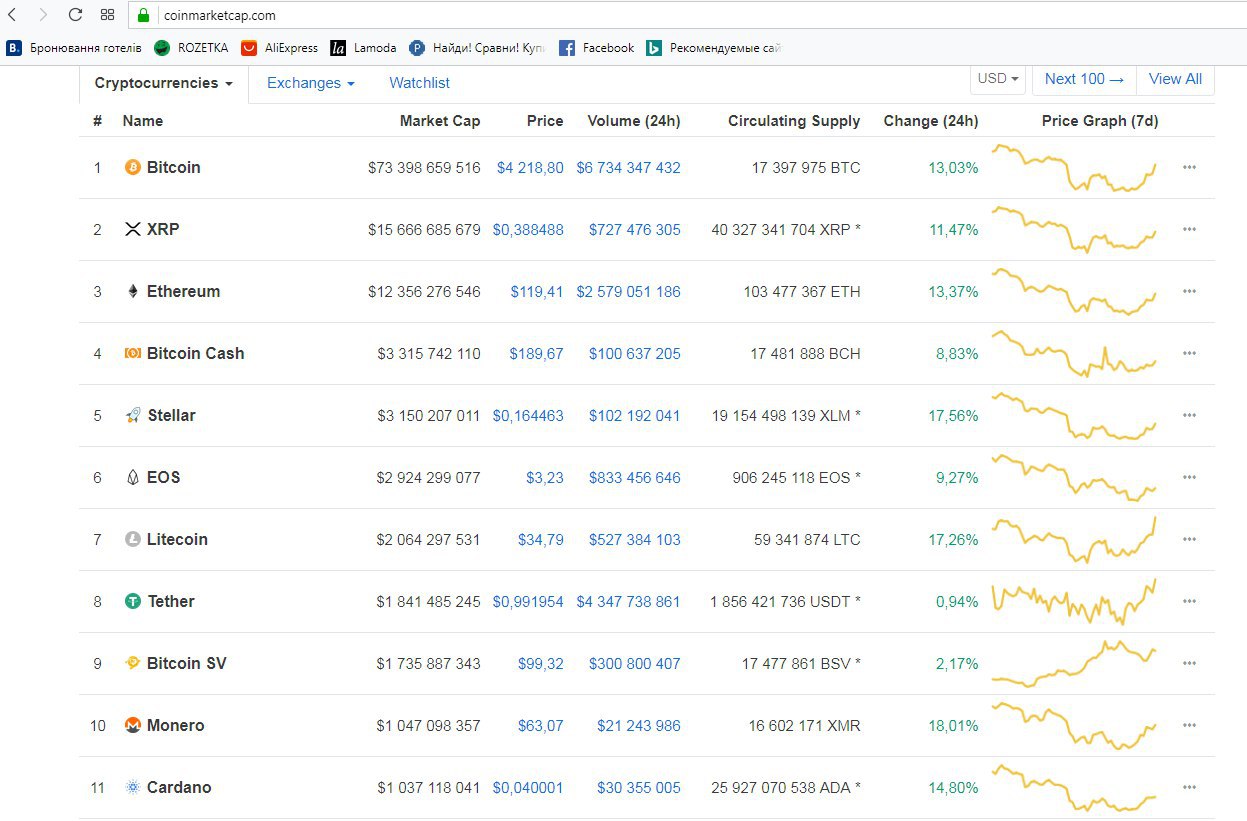Open the Cardano row options menu
Viewport: 1247px width, 821px height.
coord(1189,787)
